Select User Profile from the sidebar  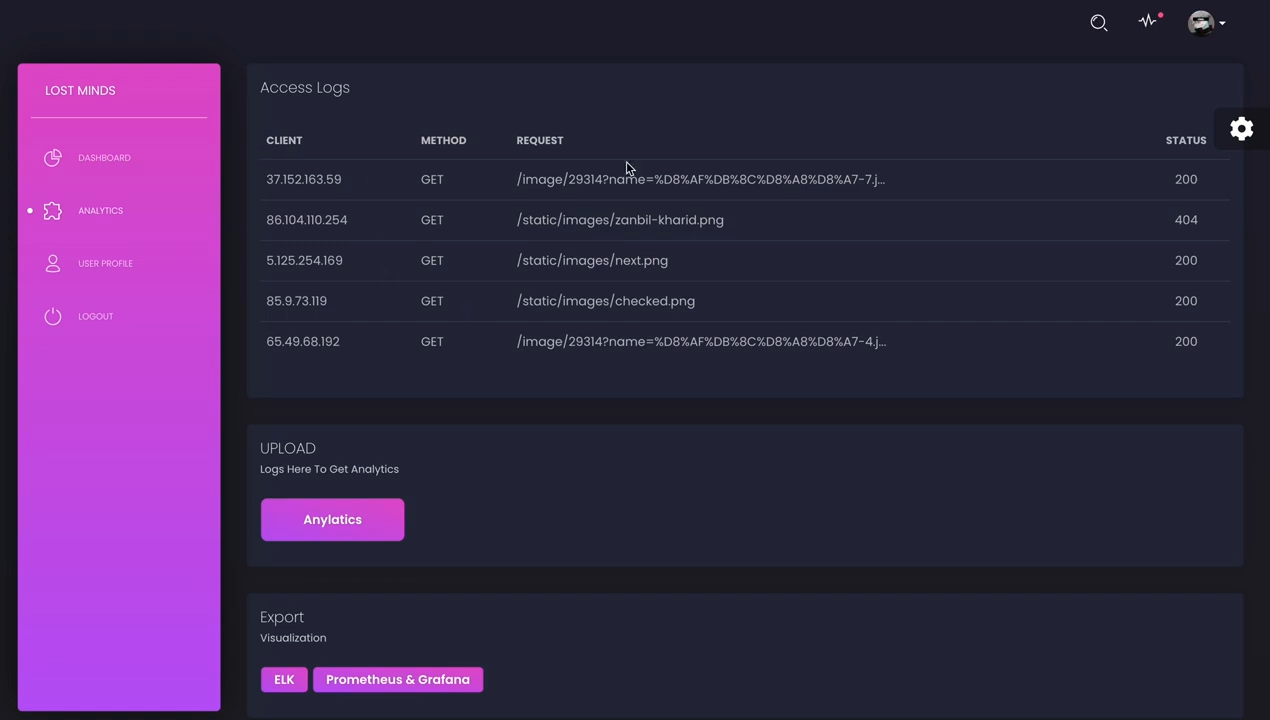click(105, 263)
